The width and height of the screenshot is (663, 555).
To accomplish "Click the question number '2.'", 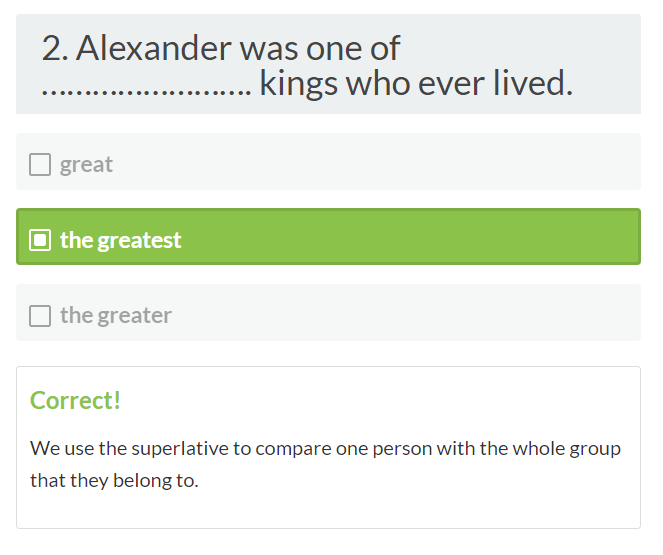I will click(55, 47).
